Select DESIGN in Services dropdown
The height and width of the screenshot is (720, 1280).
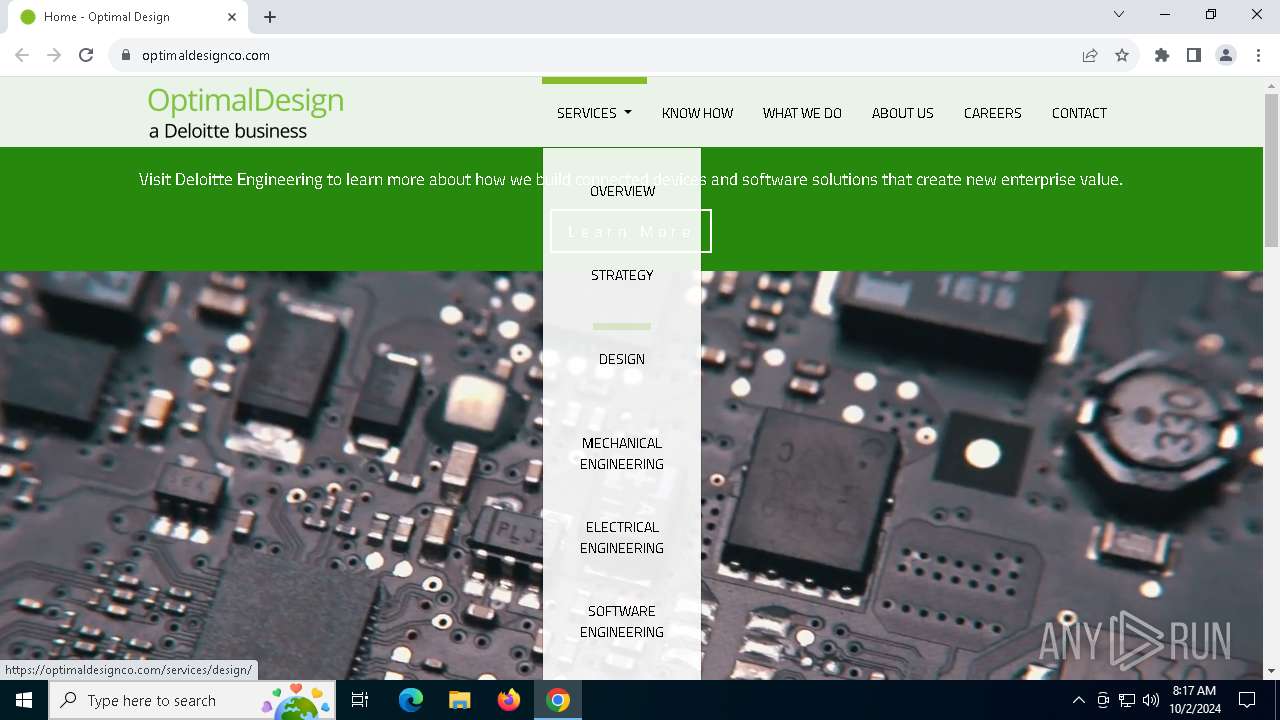622,359
